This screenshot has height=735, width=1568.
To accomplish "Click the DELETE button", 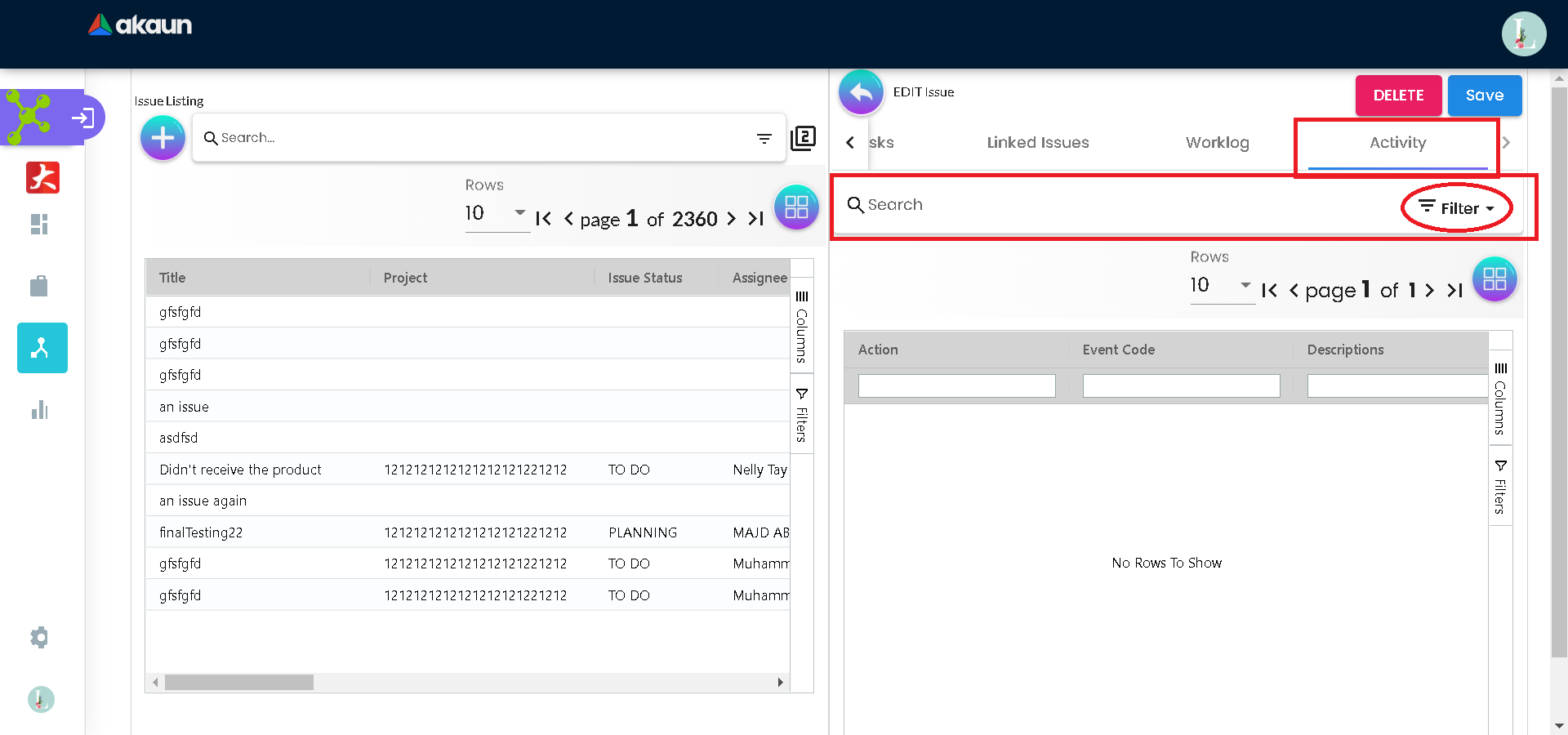I will pos(1398,96).
